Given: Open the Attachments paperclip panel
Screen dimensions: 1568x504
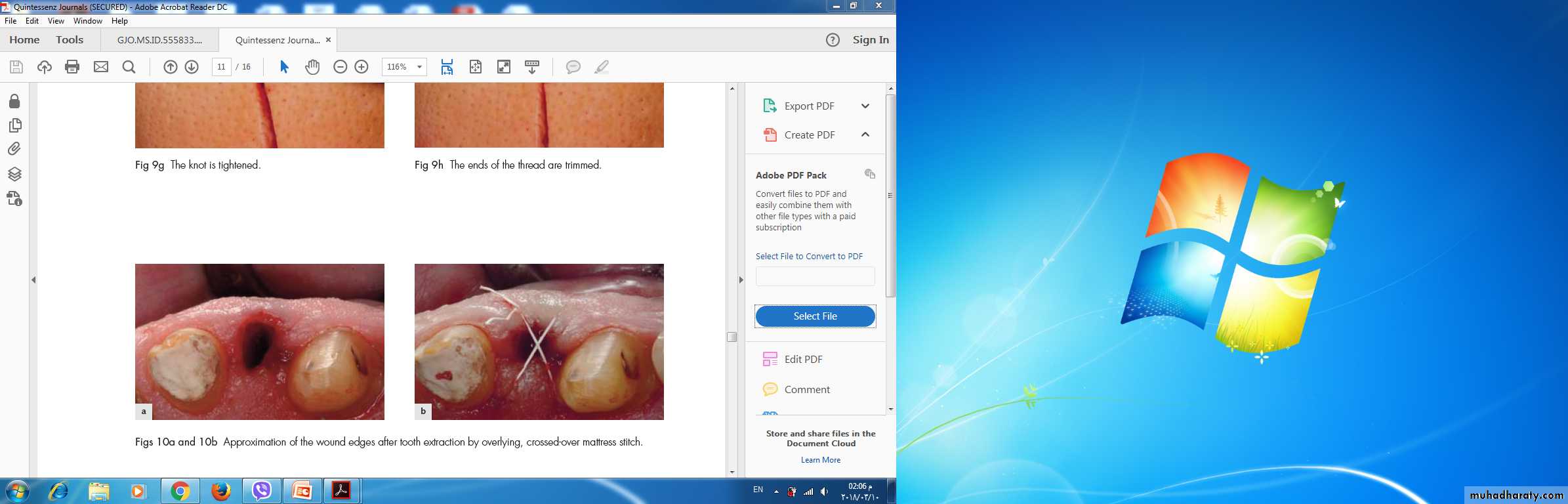Looking at the screenshot, I should [x=14, y=149].
